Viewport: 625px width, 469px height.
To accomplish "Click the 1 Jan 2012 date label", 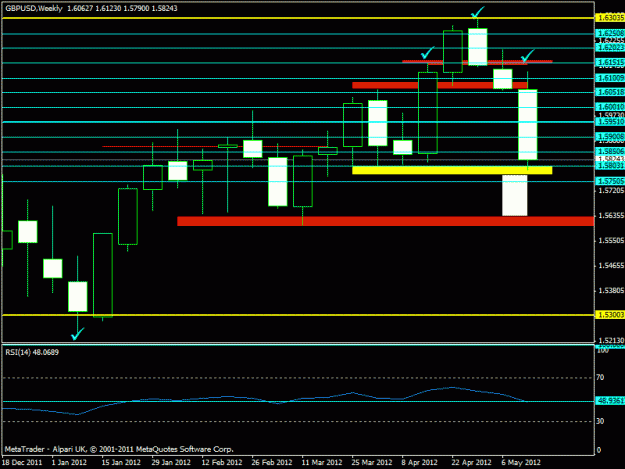I will point(69,462).
